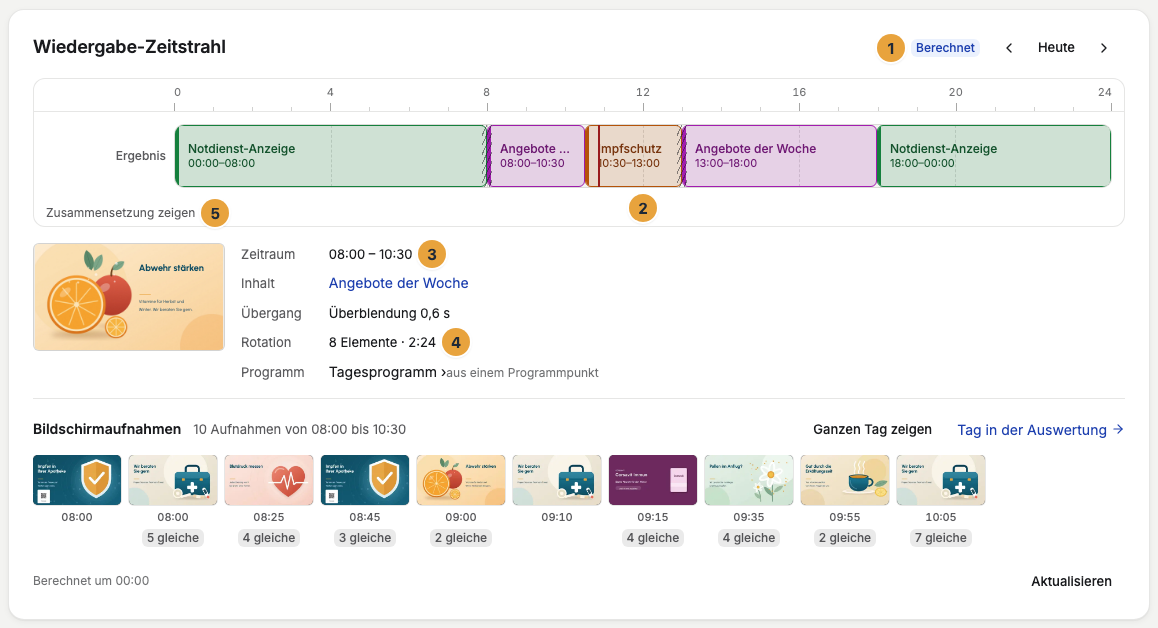The width and height of the screenshot is (1158, 628).
Task: Click the Ergebnis row label
Action: (x=140, y=156)
